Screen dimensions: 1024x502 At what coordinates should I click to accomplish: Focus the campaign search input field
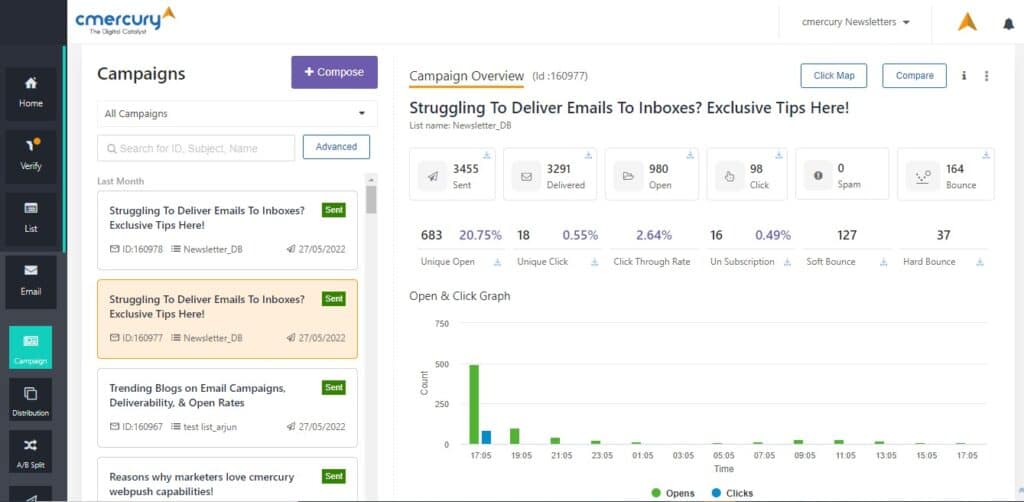tap(196, 148)
